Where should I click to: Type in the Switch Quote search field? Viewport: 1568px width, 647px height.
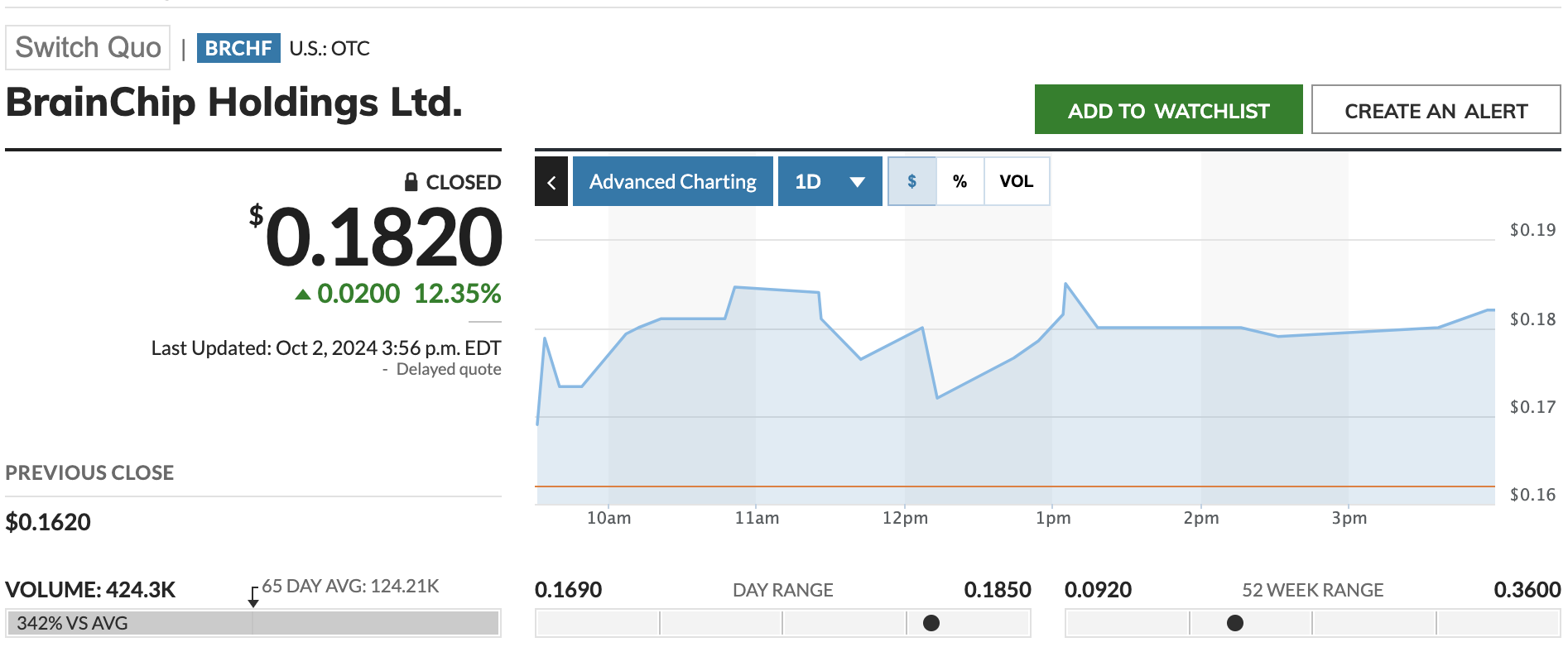pyautogui.click(x=88, y=48)
